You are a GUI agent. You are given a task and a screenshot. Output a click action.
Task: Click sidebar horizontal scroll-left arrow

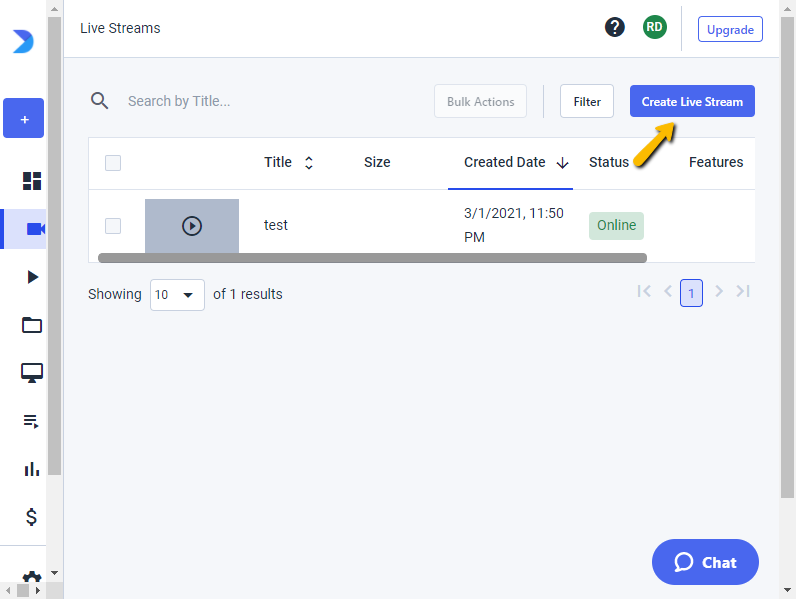coord(8,591)
